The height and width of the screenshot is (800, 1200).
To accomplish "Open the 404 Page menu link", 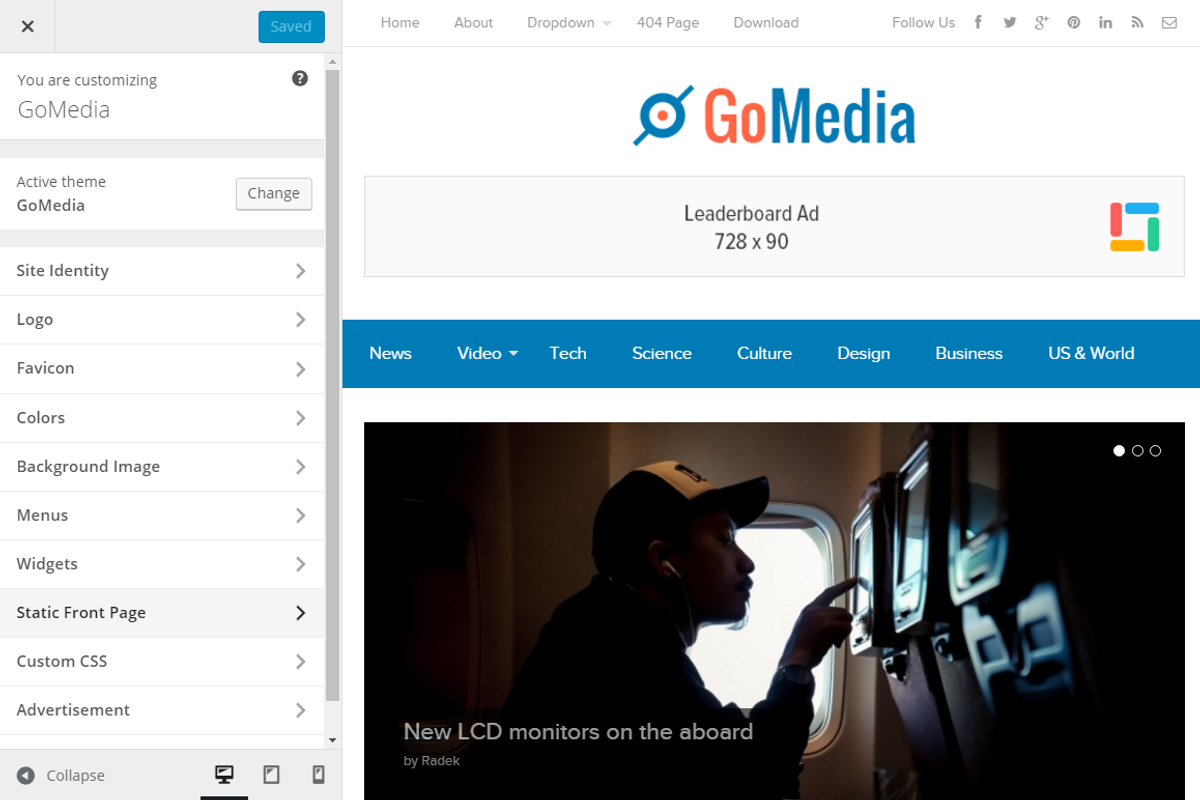I will [668, 23].
